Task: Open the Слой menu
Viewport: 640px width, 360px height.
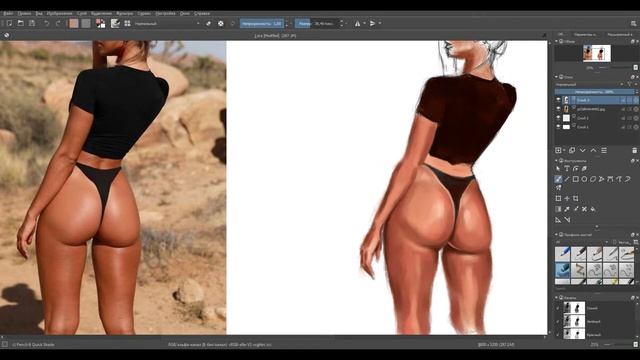Action: click(82, 13)
